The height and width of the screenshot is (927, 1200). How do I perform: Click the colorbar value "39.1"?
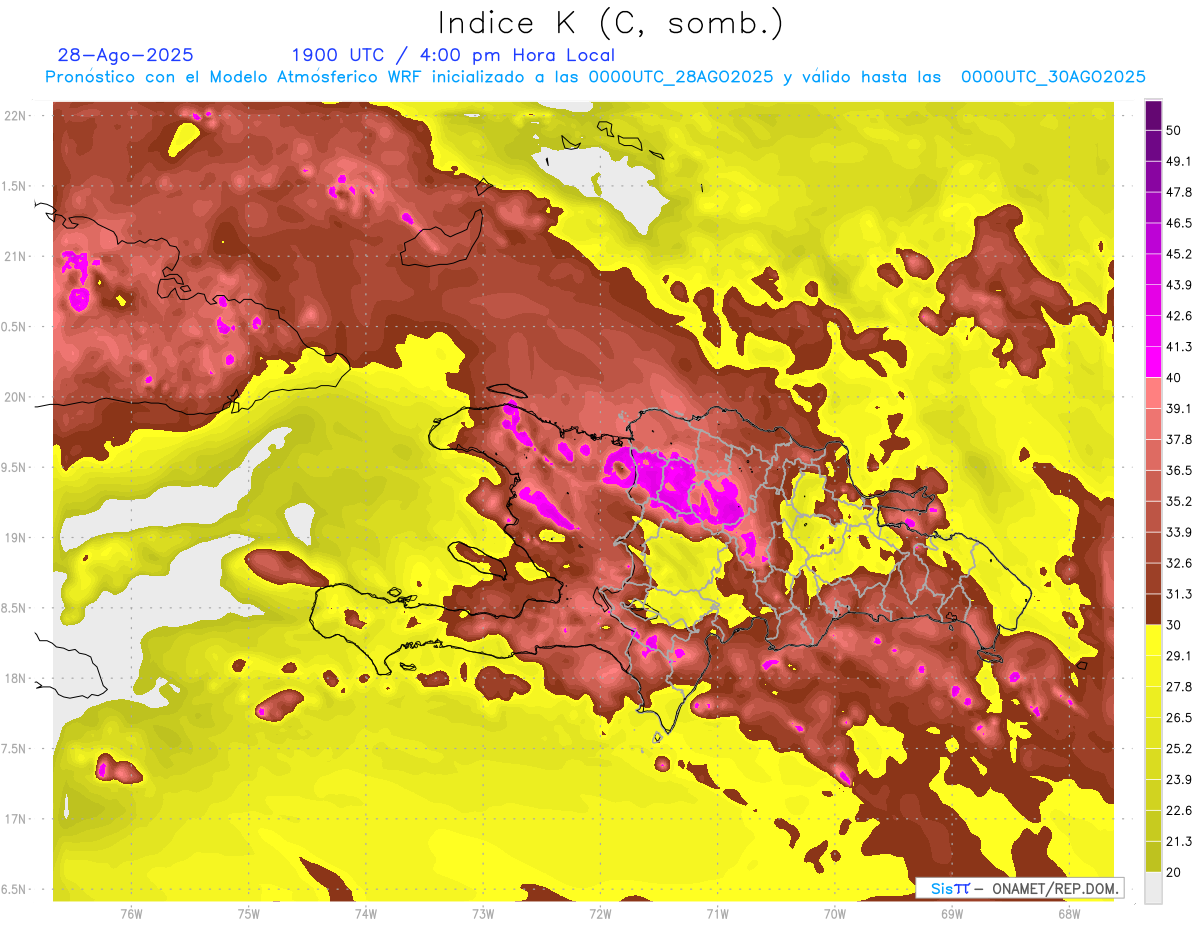(x=1179, y=408)
